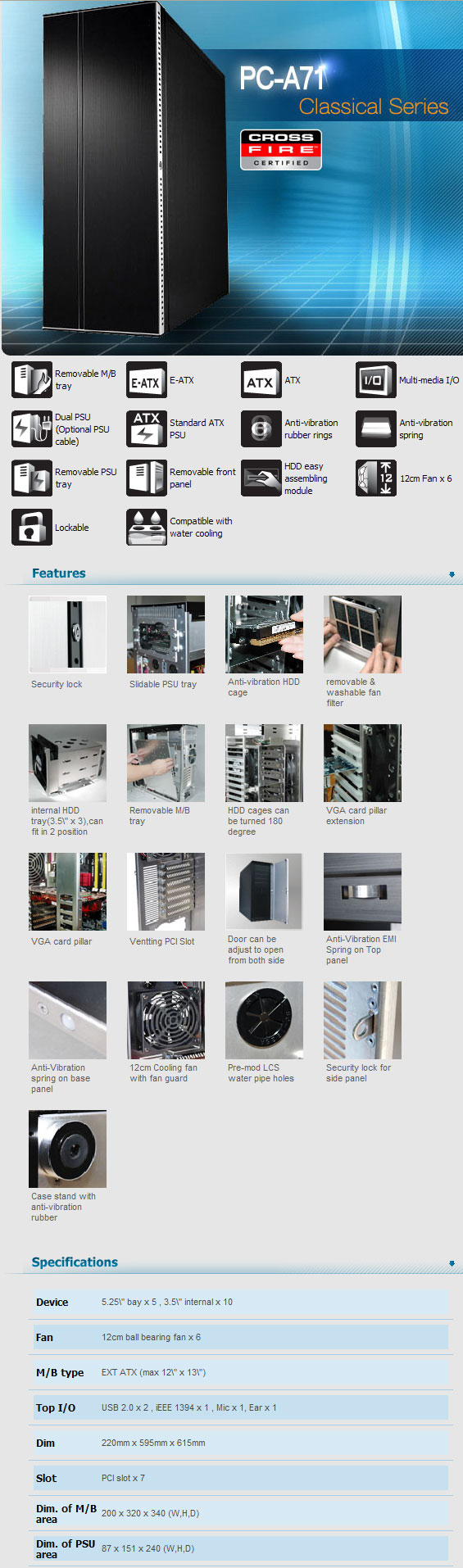The image size is (463, 1568).
Task: Click the USB 2.0 x 2 ports value
Action: point(189,1407)
